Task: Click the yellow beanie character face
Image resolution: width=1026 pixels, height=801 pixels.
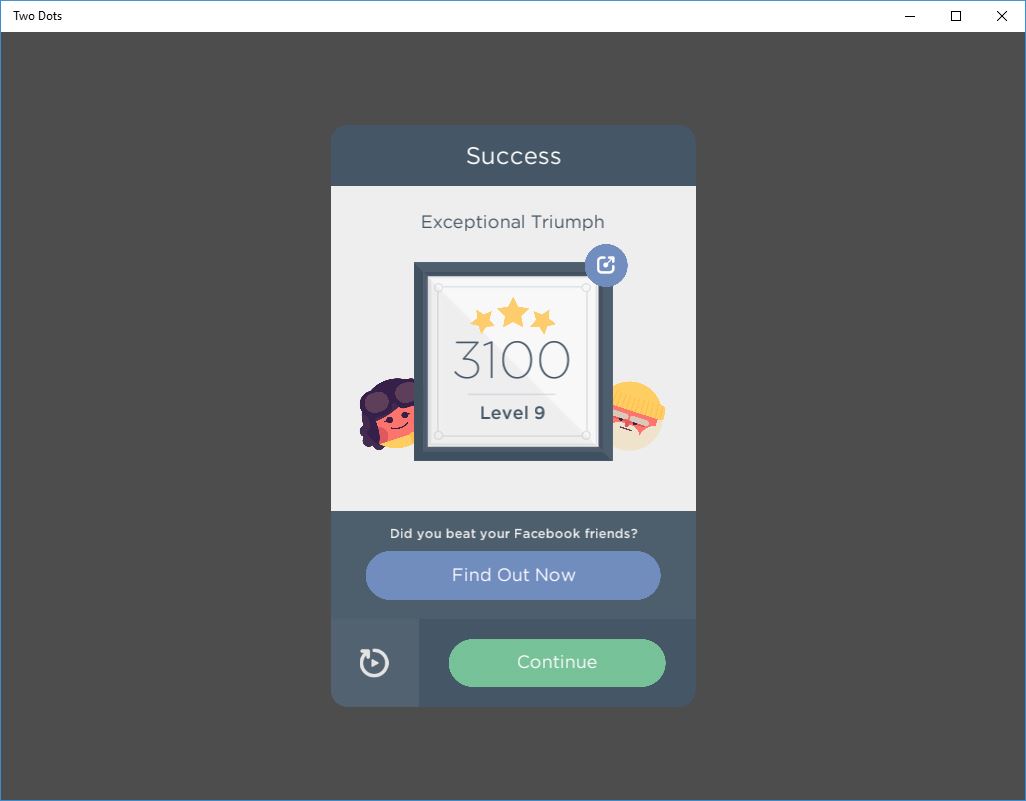Action: click(x=637, y=416)
